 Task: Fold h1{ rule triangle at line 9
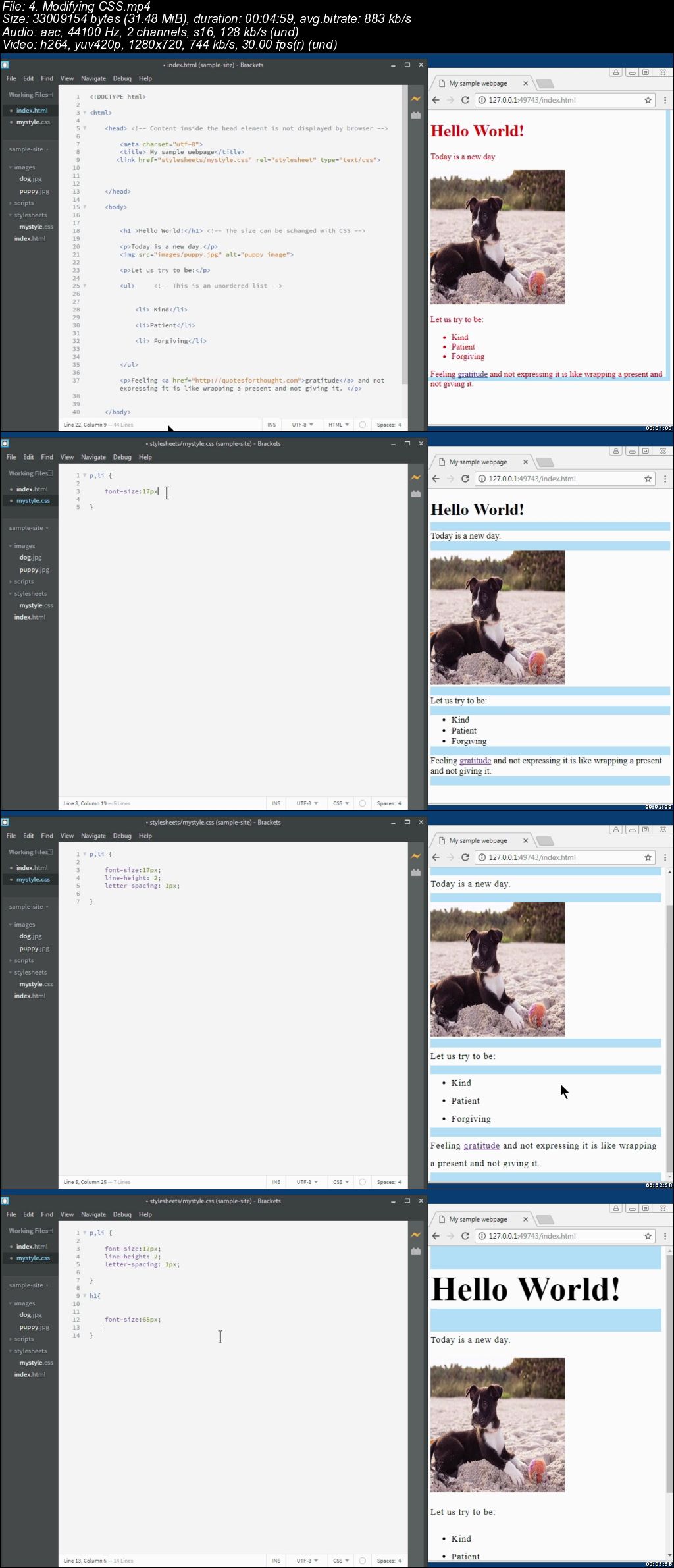84,1295
